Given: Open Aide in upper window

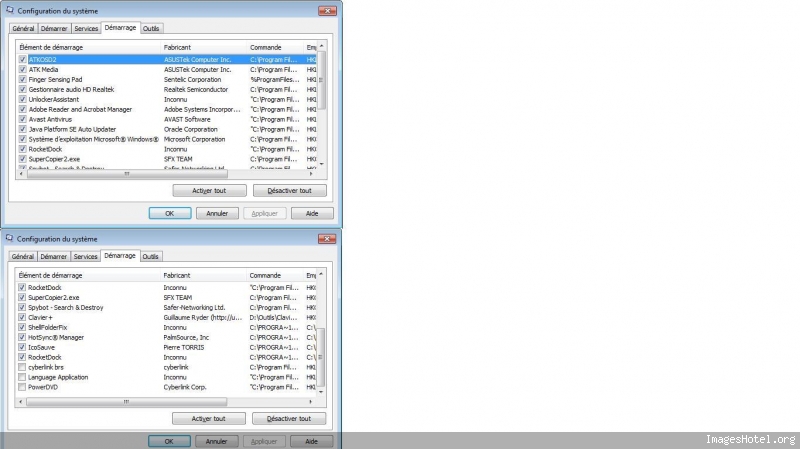Looking at the screenshot, I should pos(312,213).
